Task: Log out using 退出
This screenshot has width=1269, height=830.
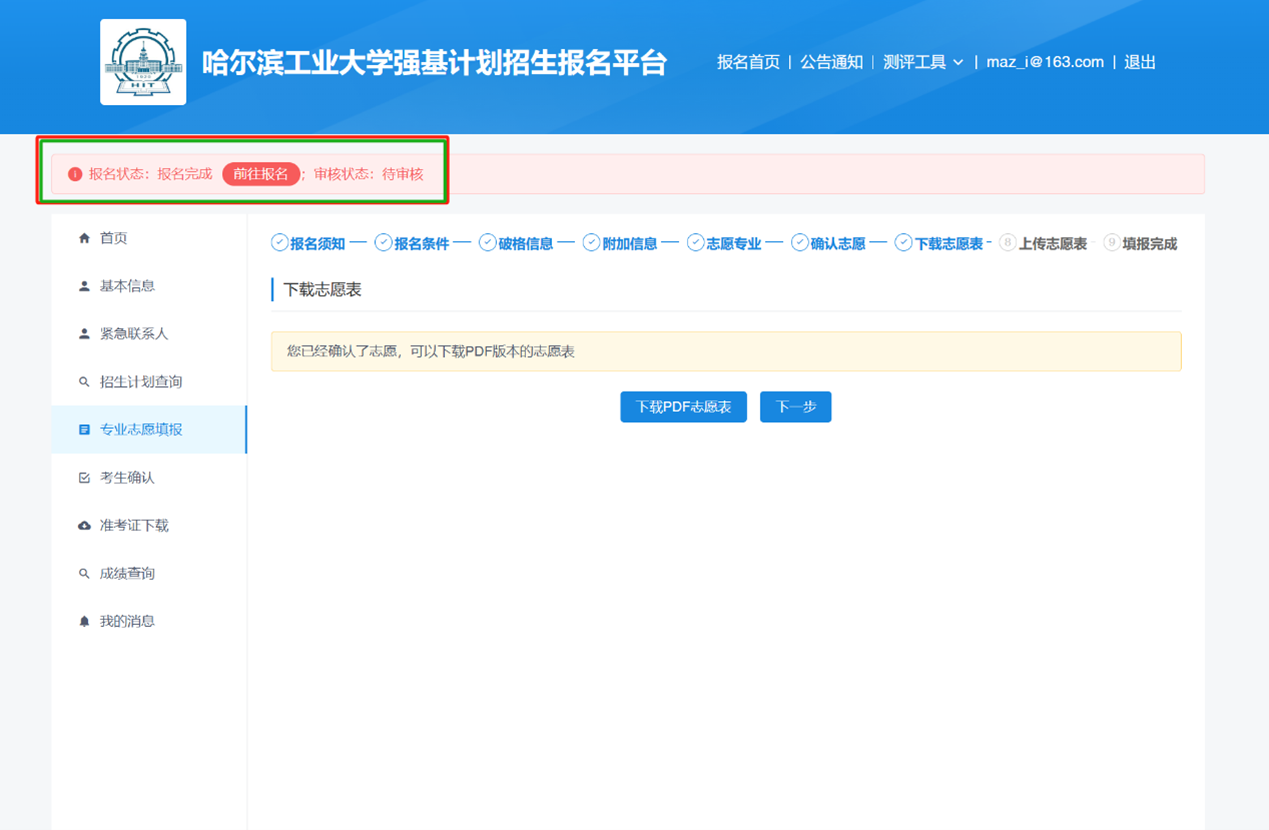Action: pyautogui.click(x=1140, y=62)
